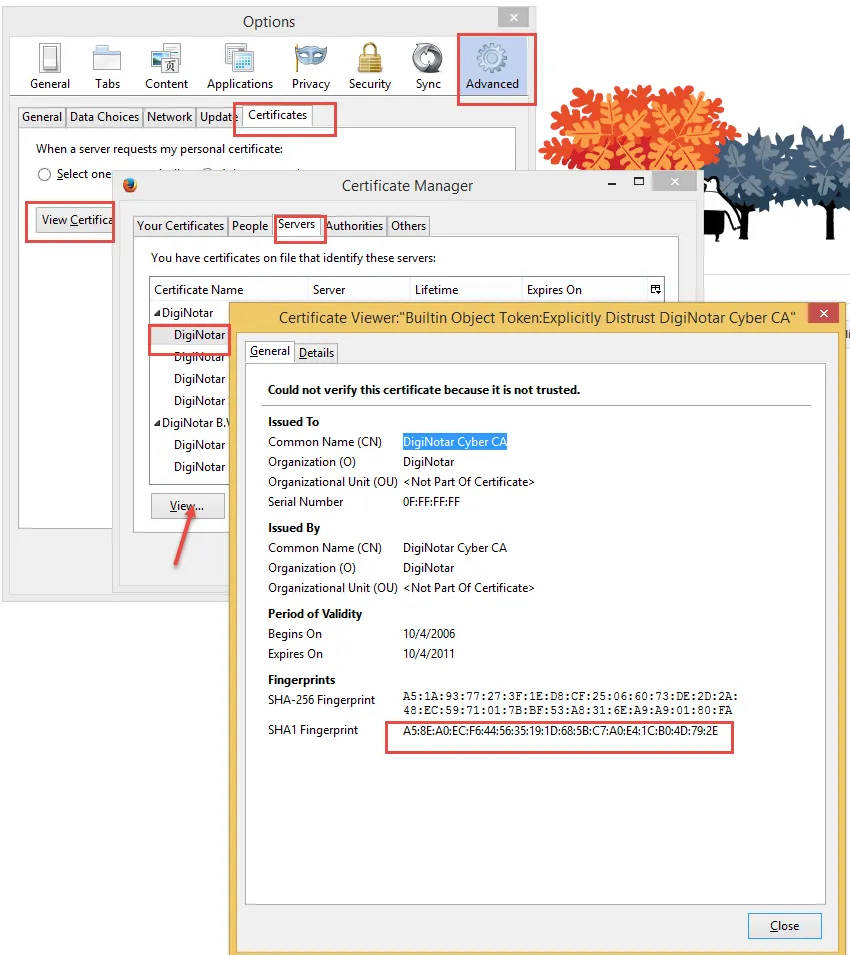
Task: Open the Your Certificates tab
Action: pyautogui.click(x=180, y=226)
